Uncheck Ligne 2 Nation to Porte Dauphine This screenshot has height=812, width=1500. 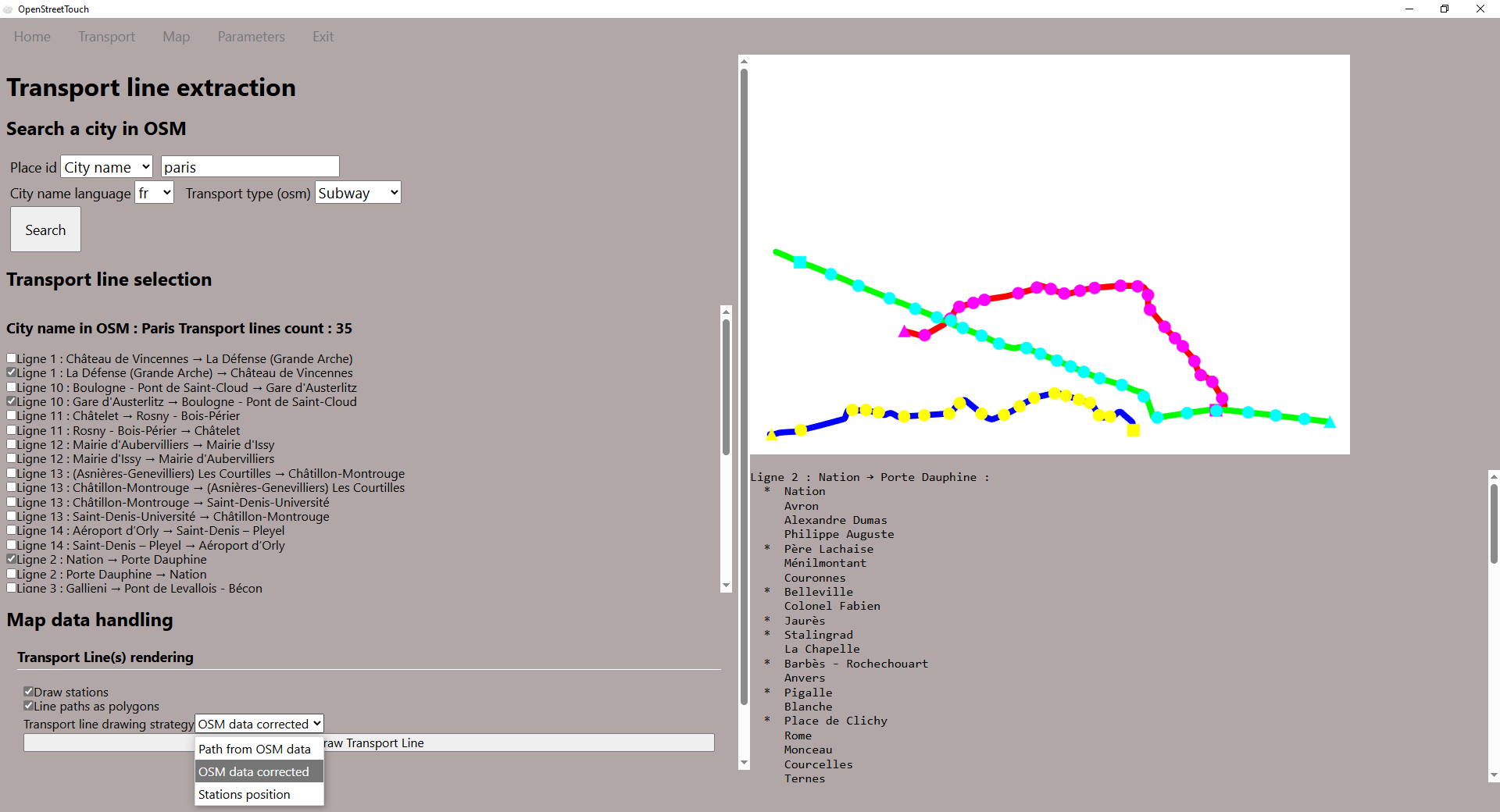pos(12,559)
